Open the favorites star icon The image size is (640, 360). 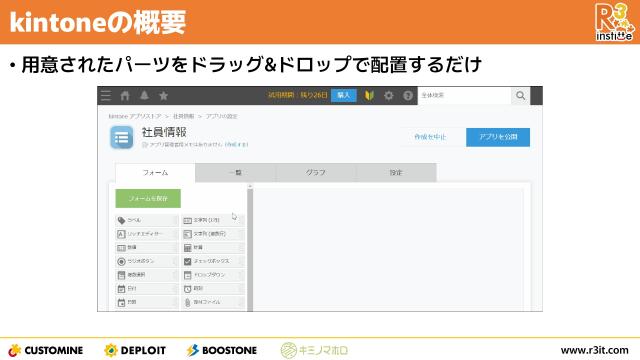point(163,96)
